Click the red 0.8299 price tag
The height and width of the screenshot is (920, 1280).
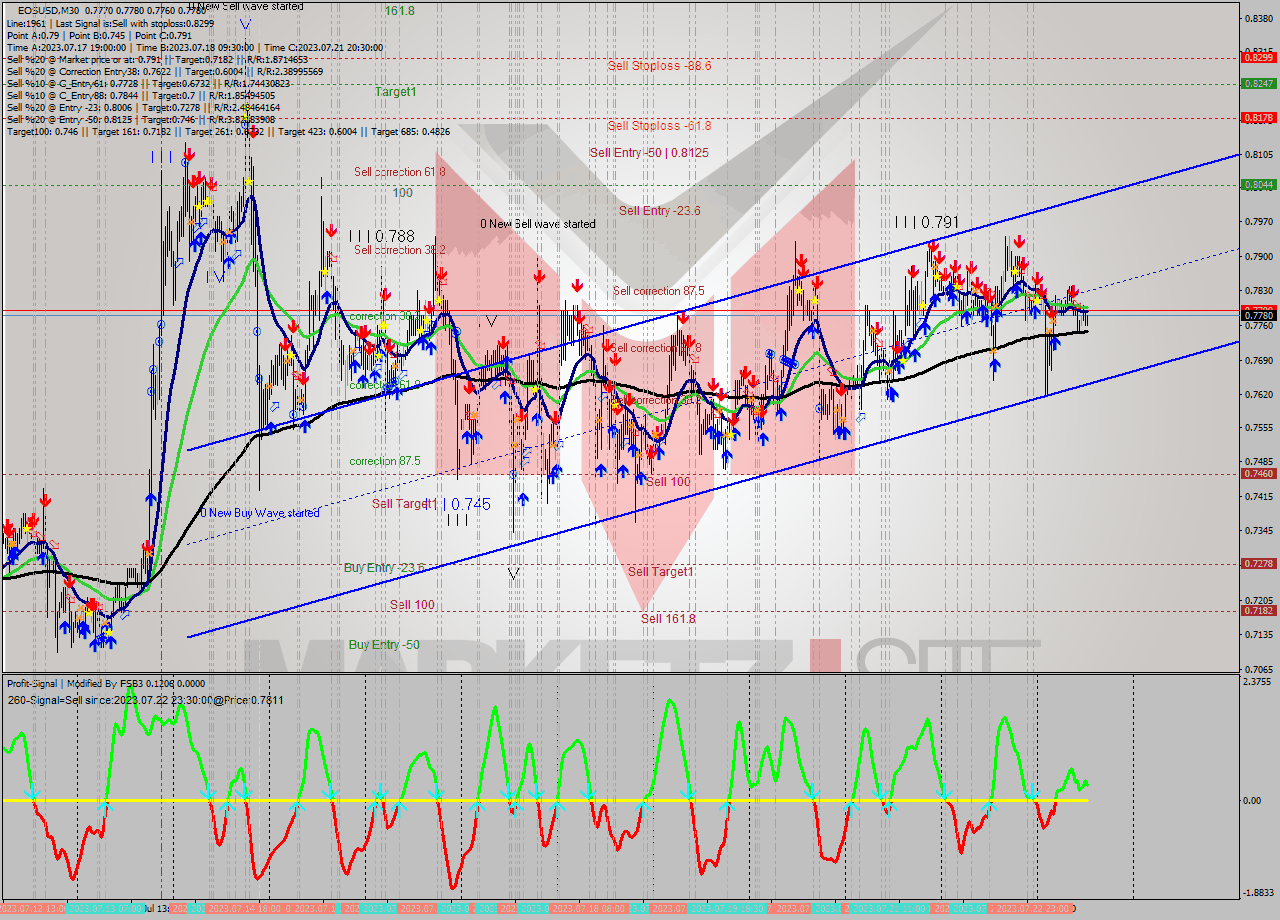pyautogui.click(x=1258, y=57)
